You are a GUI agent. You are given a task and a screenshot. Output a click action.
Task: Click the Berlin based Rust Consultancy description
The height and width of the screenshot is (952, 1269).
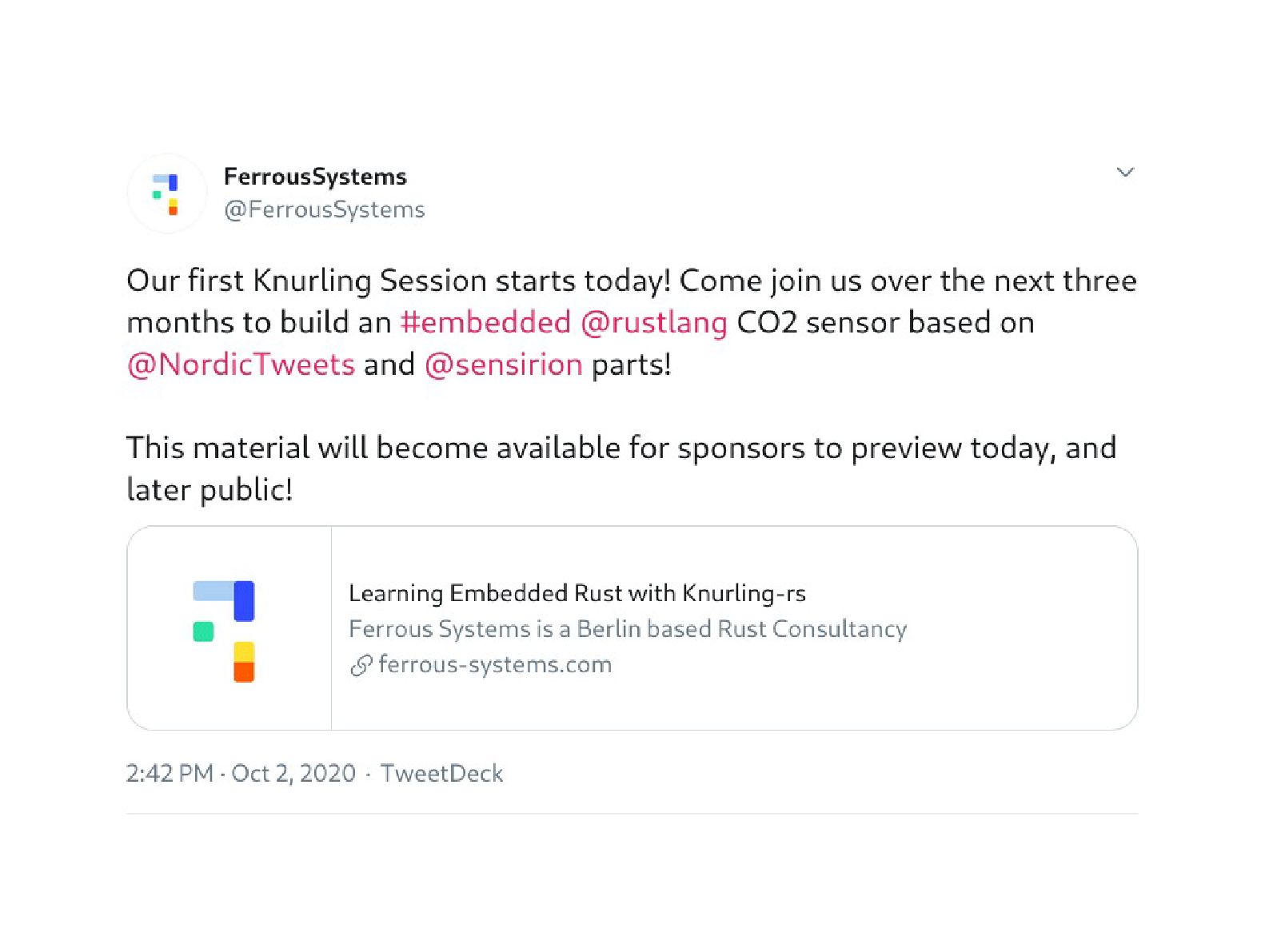point(628,629)
